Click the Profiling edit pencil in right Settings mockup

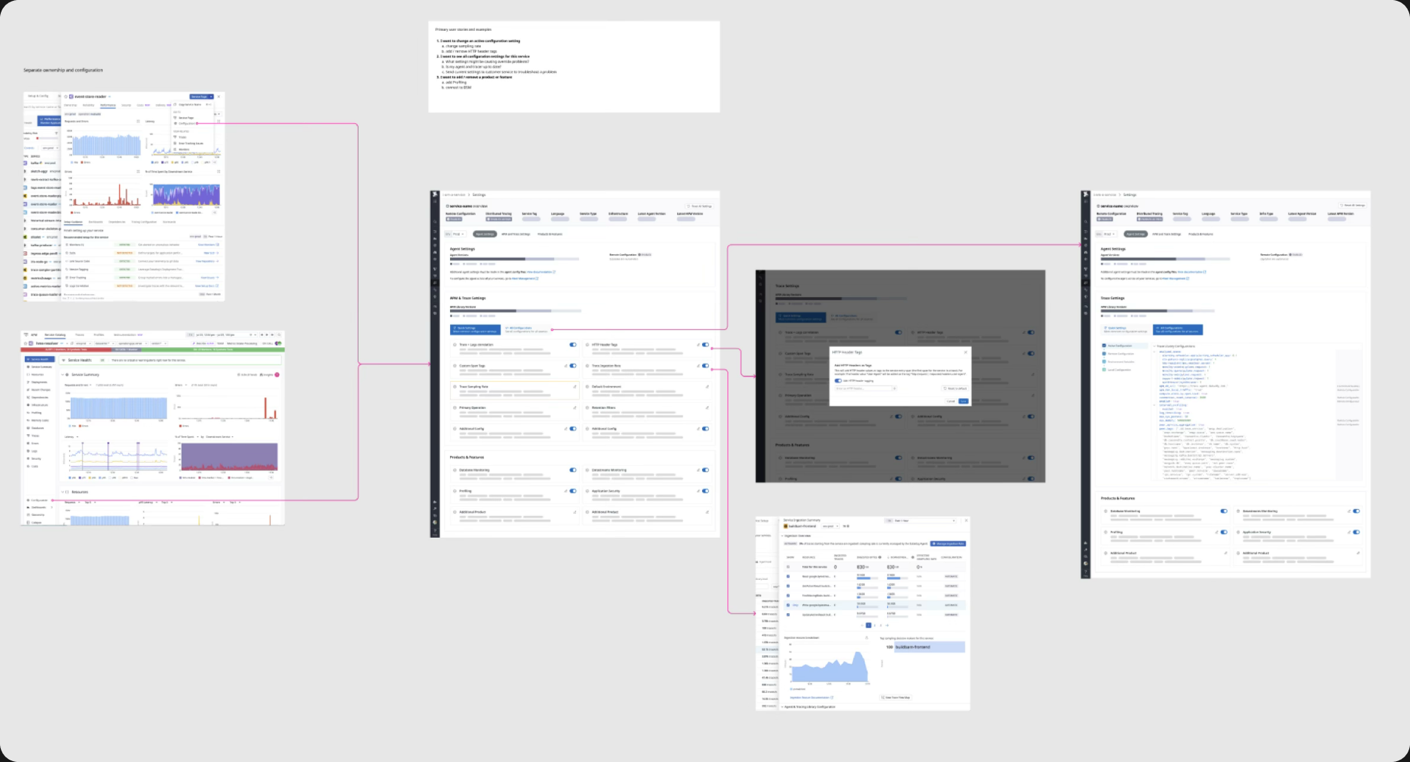click(x=1216, y=532)
